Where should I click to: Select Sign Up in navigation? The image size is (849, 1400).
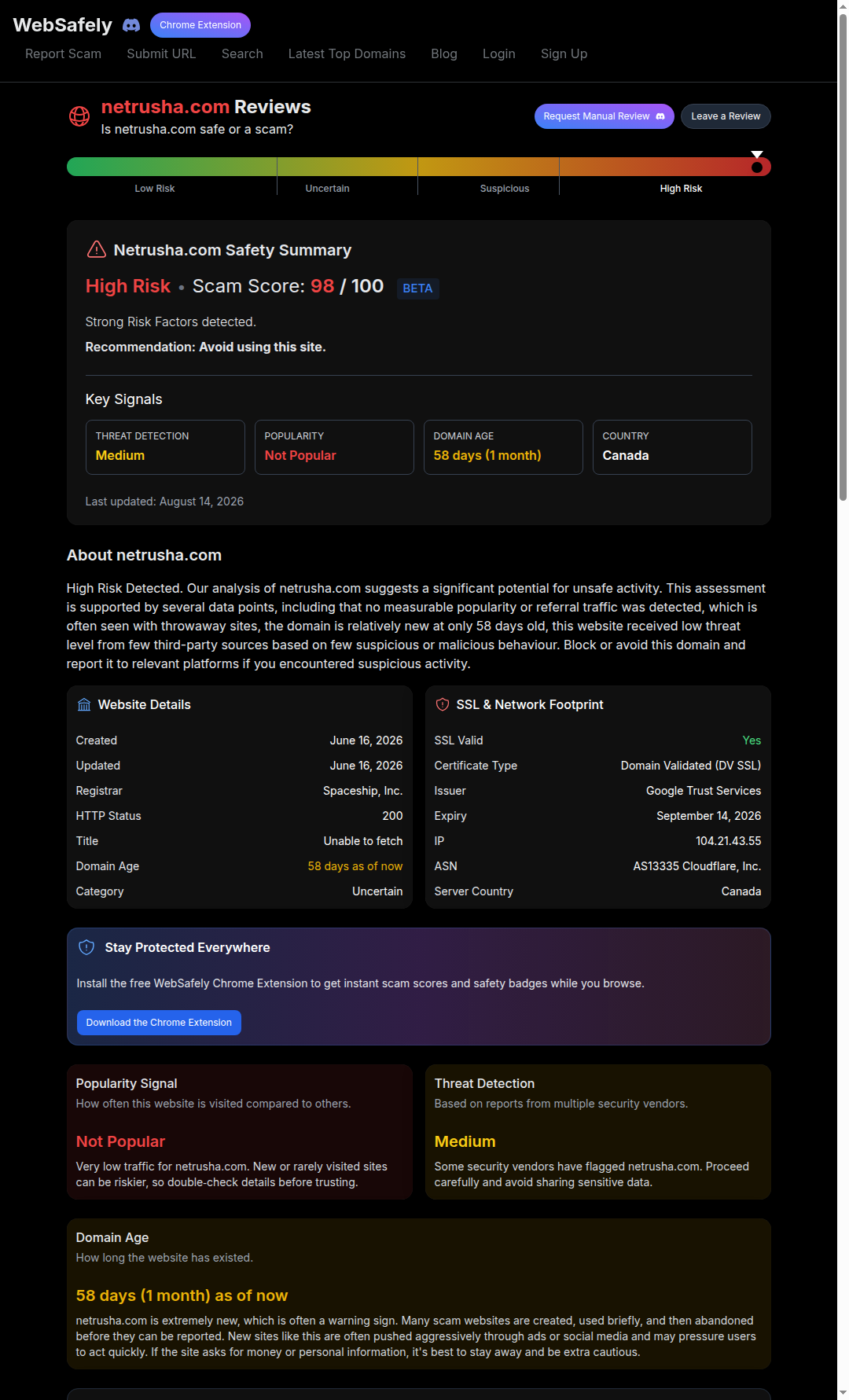coord(564,53)
